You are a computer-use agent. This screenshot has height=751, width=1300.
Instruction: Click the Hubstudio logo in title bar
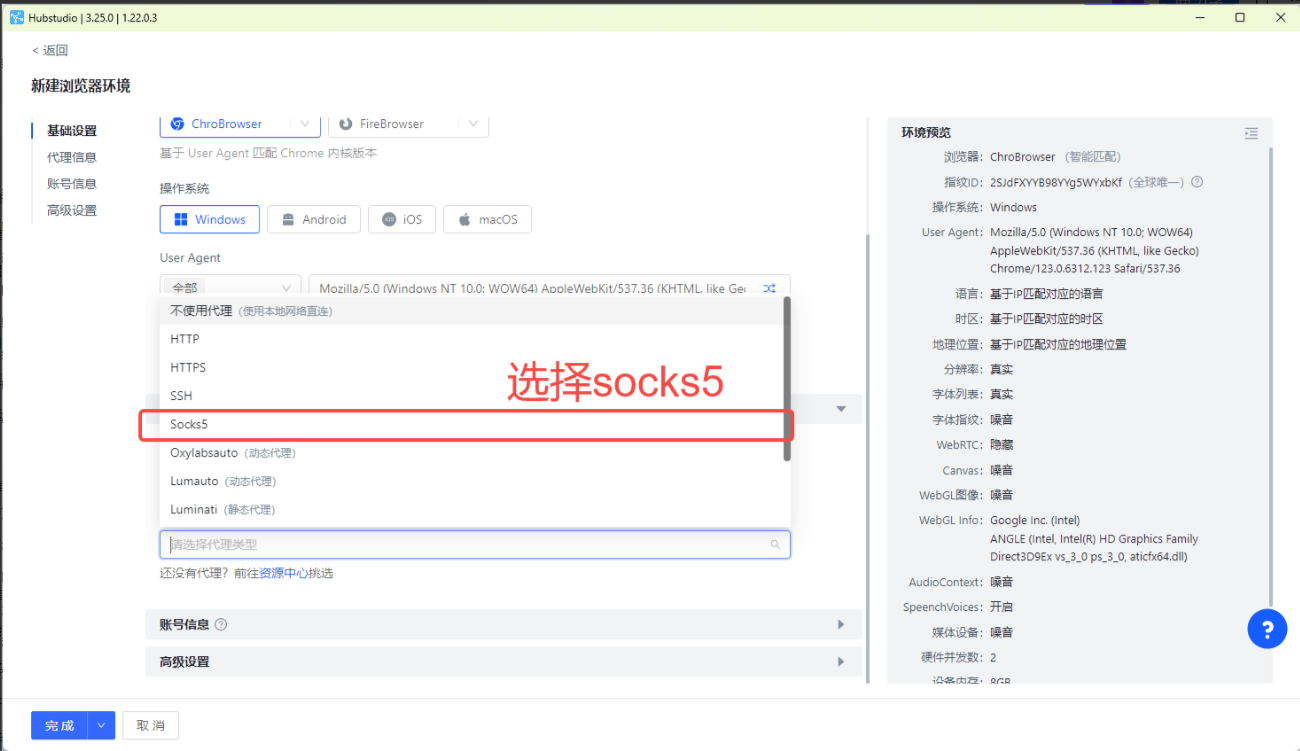click(16, 17)
